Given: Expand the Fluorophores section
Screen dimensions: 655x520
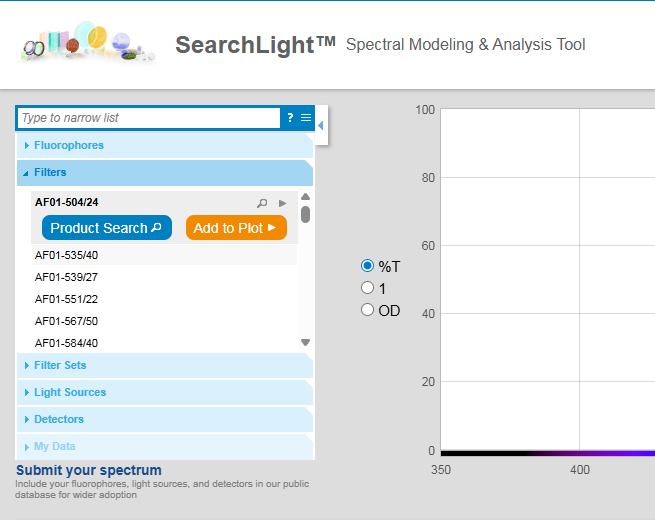Looking at the screenshot, I should click(165, 145).
